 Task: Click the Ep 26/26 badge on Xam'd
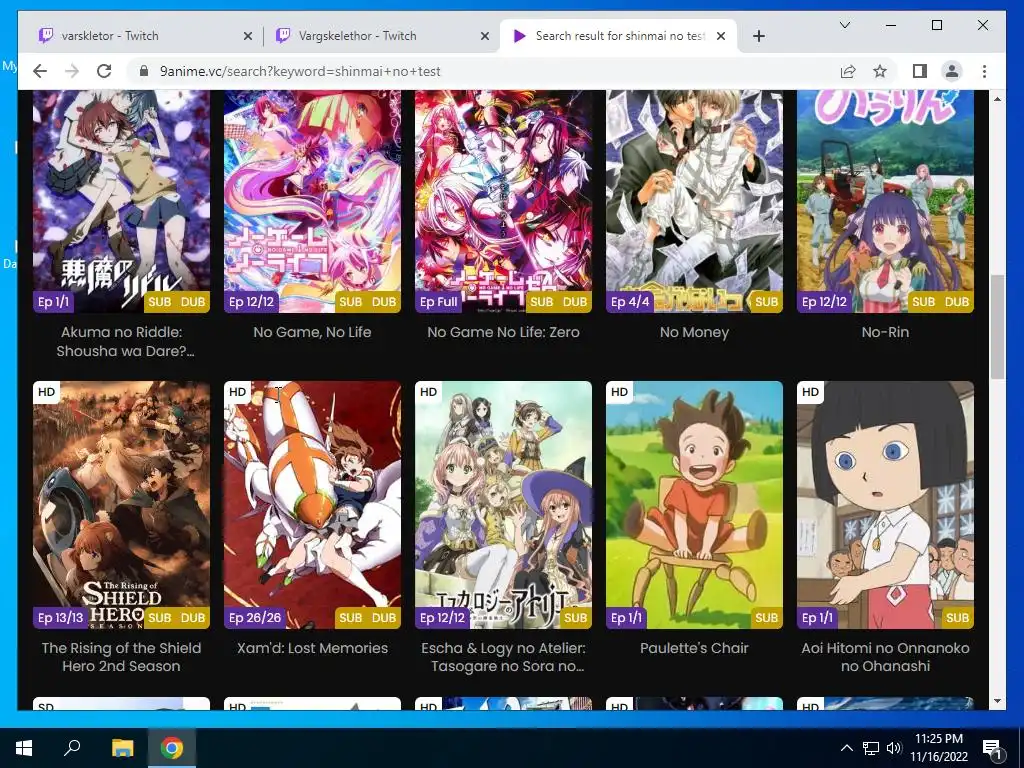tap(255, 618)
